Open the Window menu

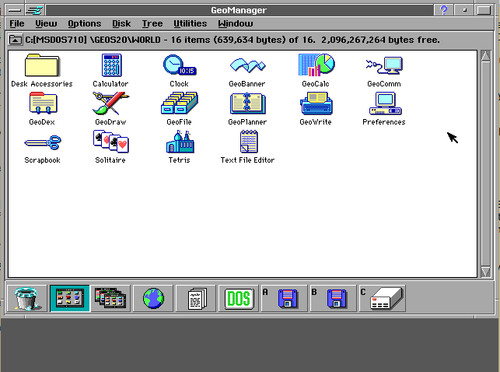pyautogui.click(x=235, y=24)
